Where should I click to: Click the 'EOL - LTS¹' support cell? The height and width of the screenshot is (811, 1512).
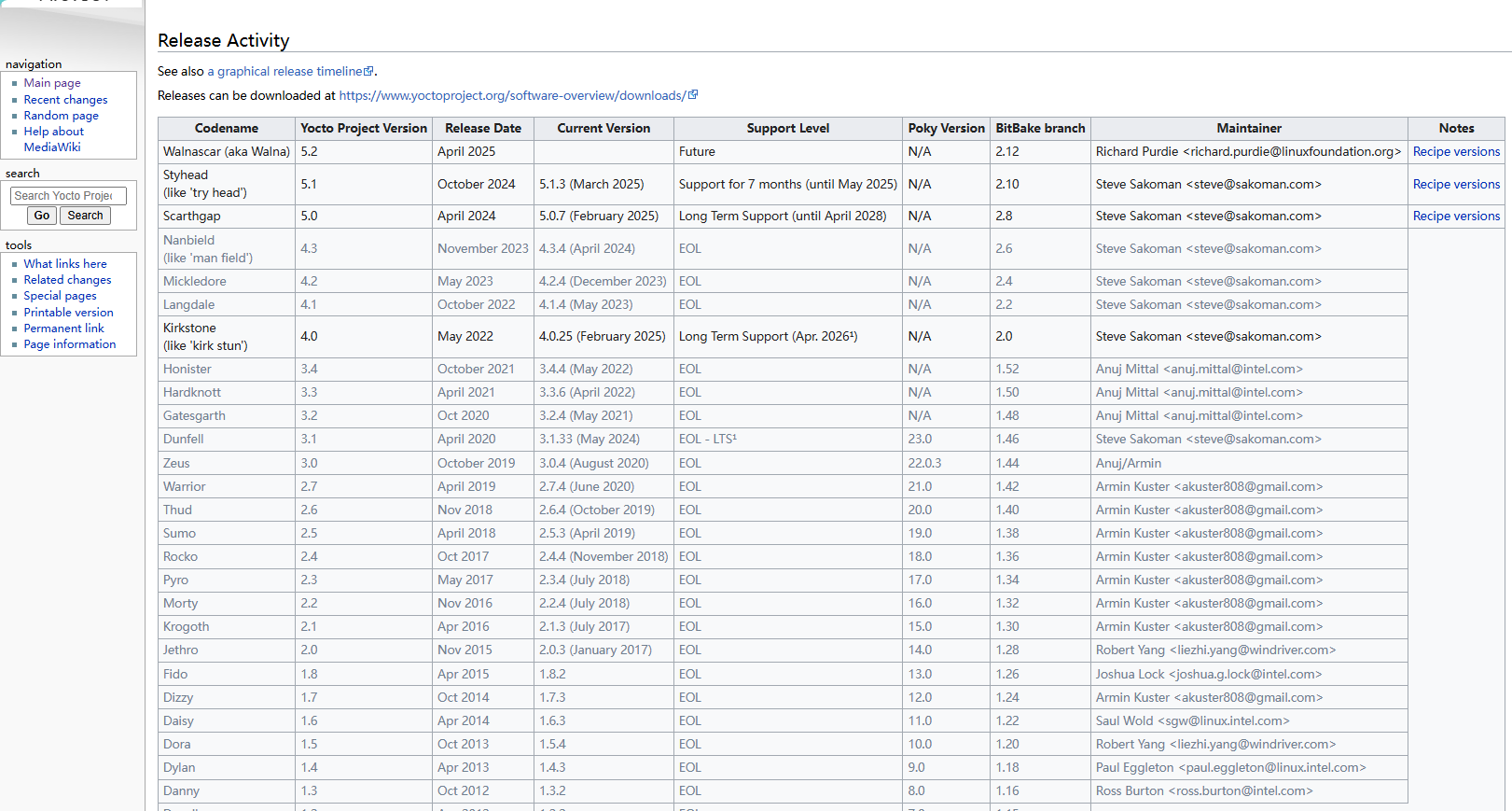pyautogui.click(x=788, y=440)
